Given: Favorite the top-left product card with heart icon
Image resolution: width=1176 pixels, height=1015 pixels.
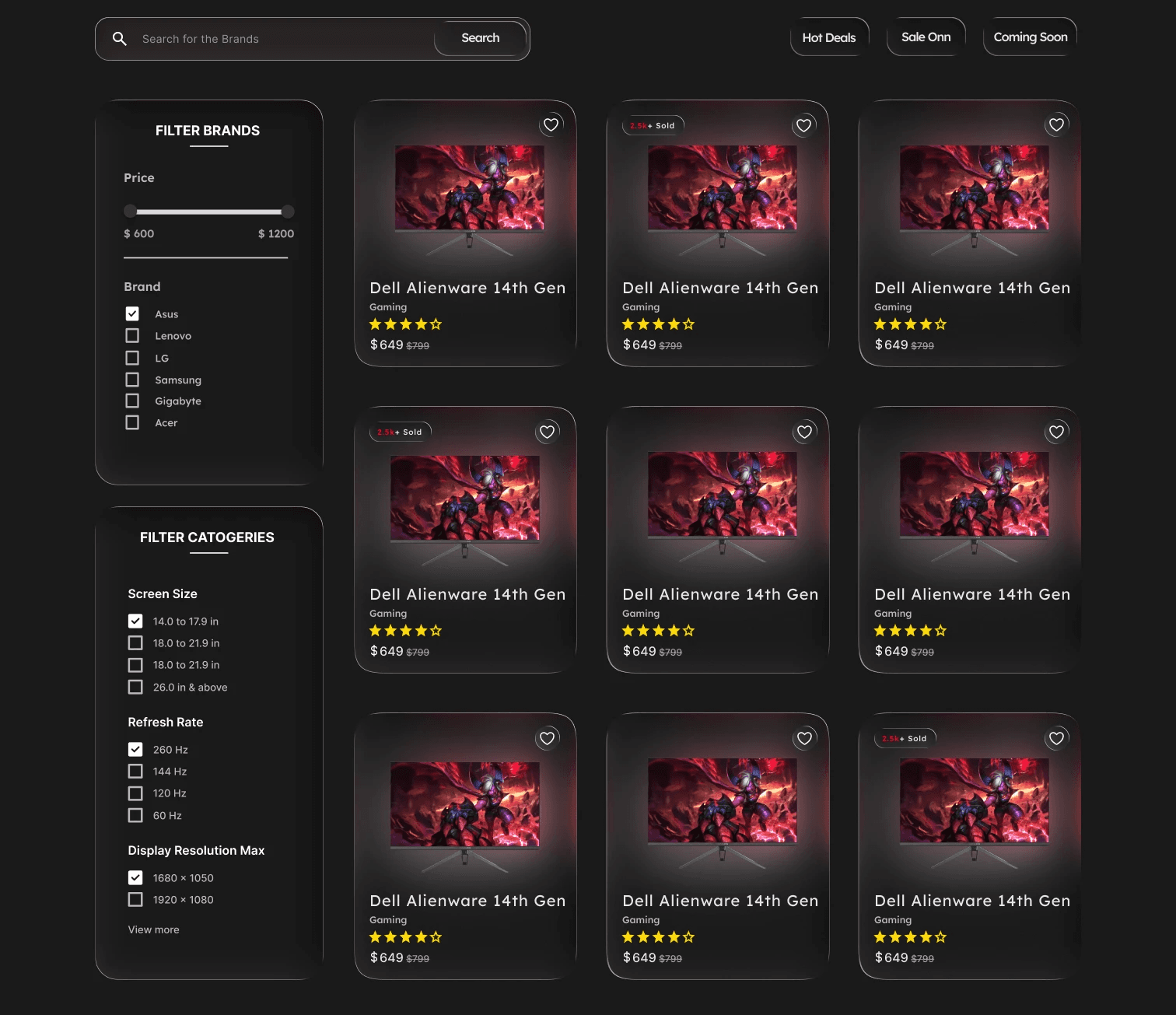Looking at the screenshot, I should (551, 124).
